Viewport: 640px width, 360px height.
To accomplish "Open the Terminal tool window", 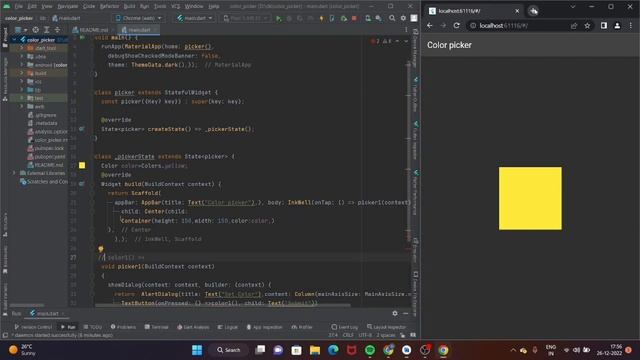I will click(x=156, y=327).
